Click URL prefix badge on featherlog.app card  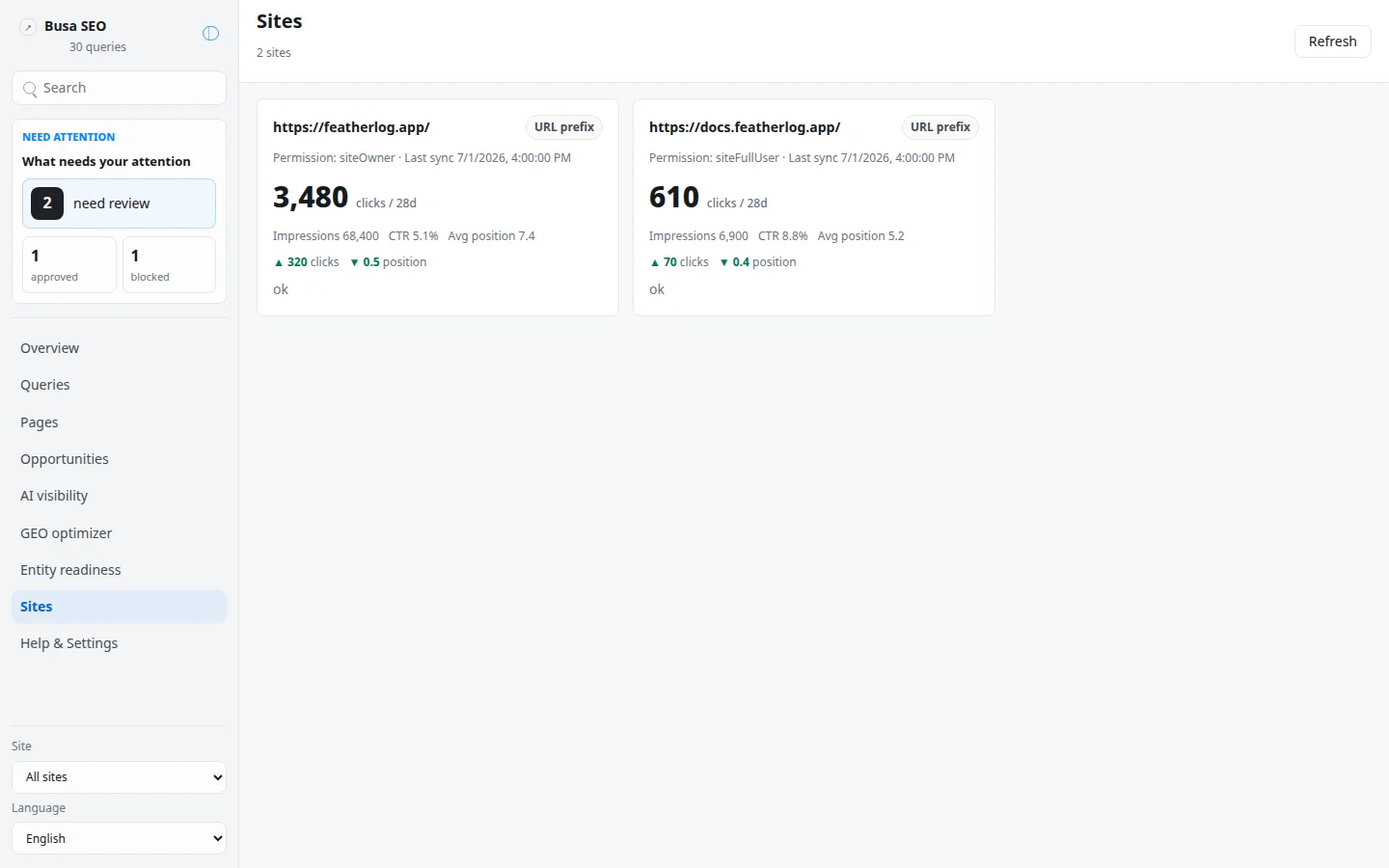pyautogui.click(x=564, y=127)
